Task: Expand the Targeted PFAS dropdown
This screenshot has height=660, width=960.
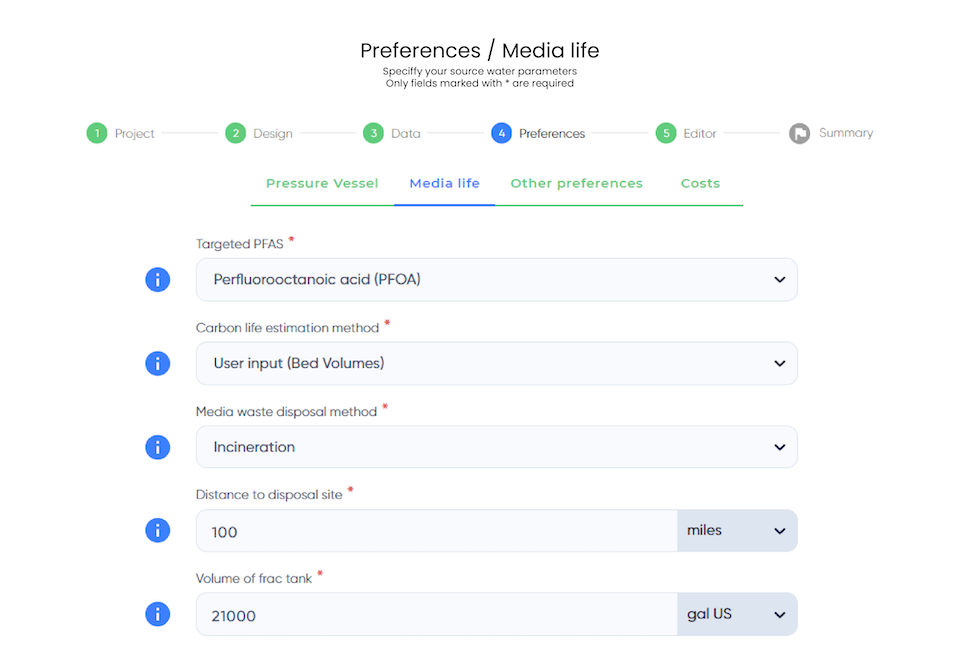Action: pyautogui.click(x=497, y=280)
